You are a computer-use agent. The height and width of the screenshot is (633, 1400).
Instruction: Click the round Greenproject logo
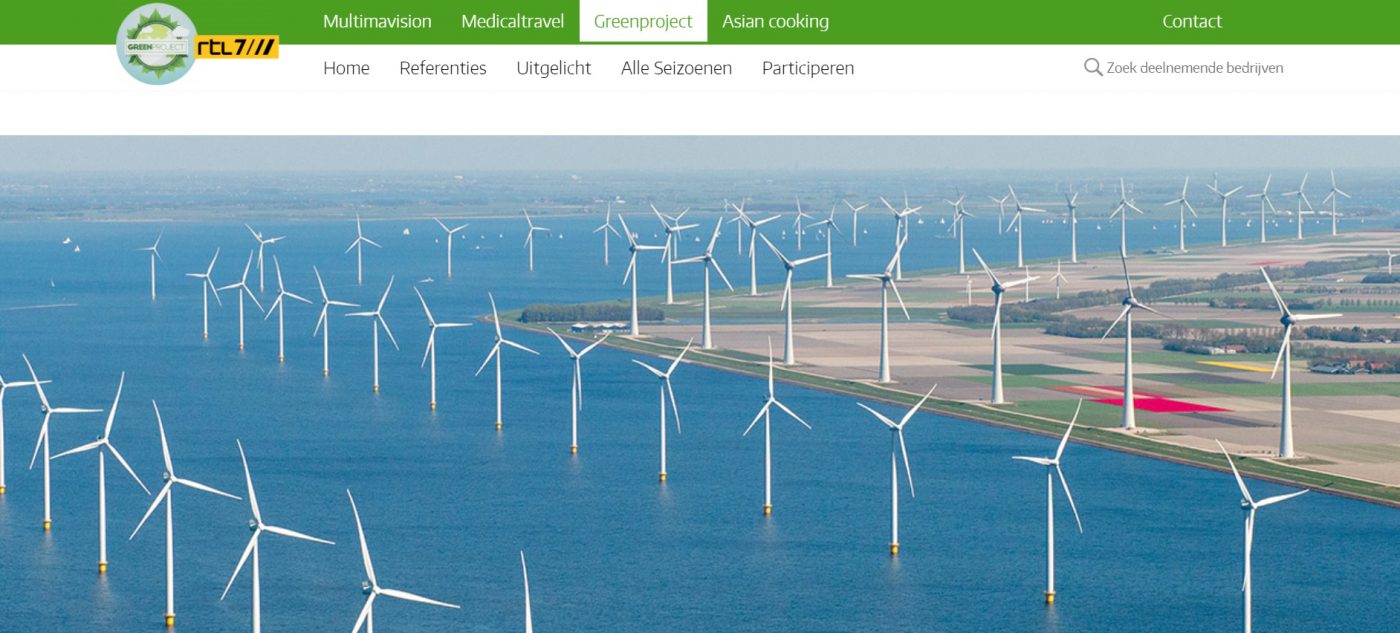click(157, 44)
